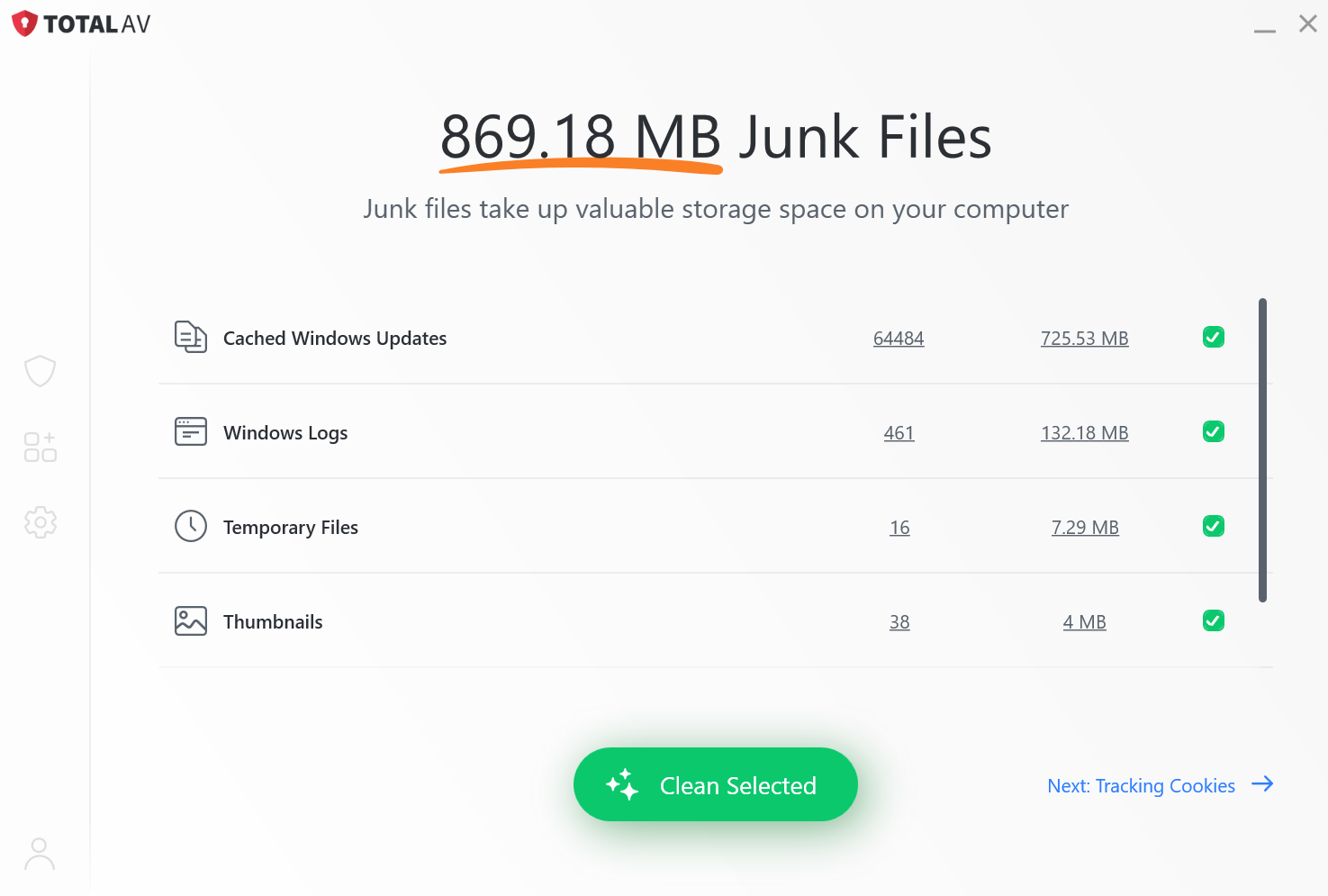Uncheck the Temporary Files checkbox
1328x896 pixels.
coord(1214,527)
